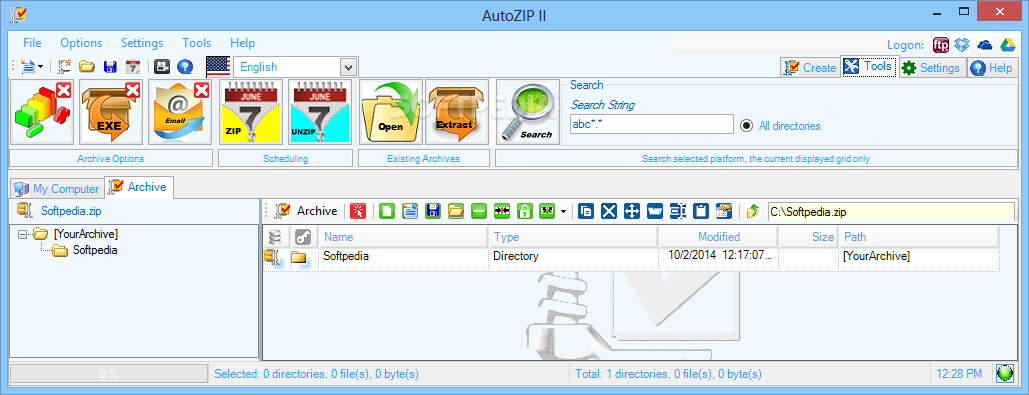Sort by the Type column header
Screen dimensions: 1029x395
(x=574, y=237)
